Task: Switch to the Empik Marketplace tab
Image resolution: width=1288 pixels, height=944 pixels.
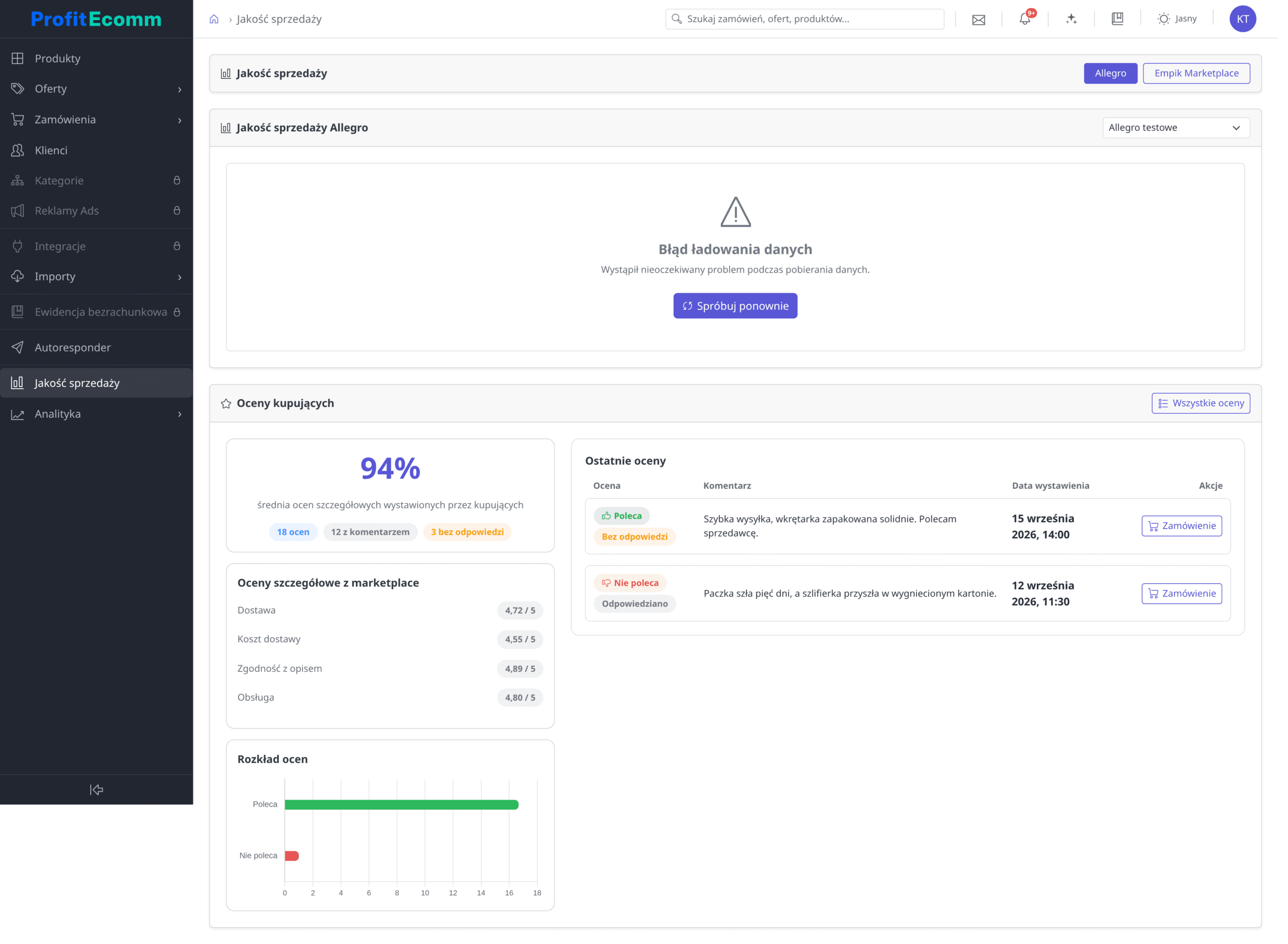Action: coord(1196,73)
